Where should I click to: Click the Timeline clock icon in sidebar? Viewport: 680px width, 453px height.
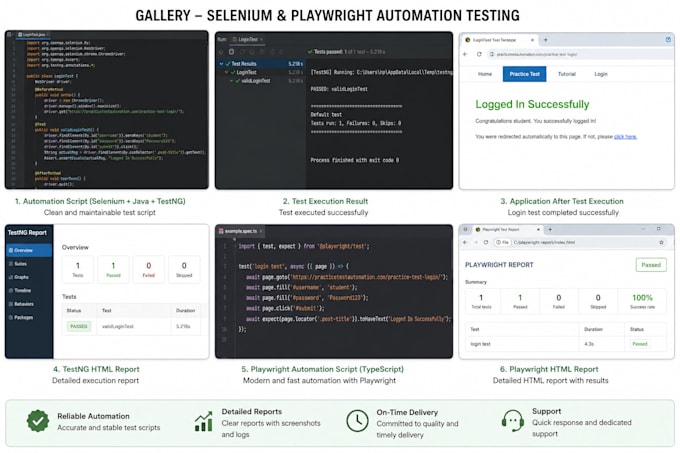[11, 291]
